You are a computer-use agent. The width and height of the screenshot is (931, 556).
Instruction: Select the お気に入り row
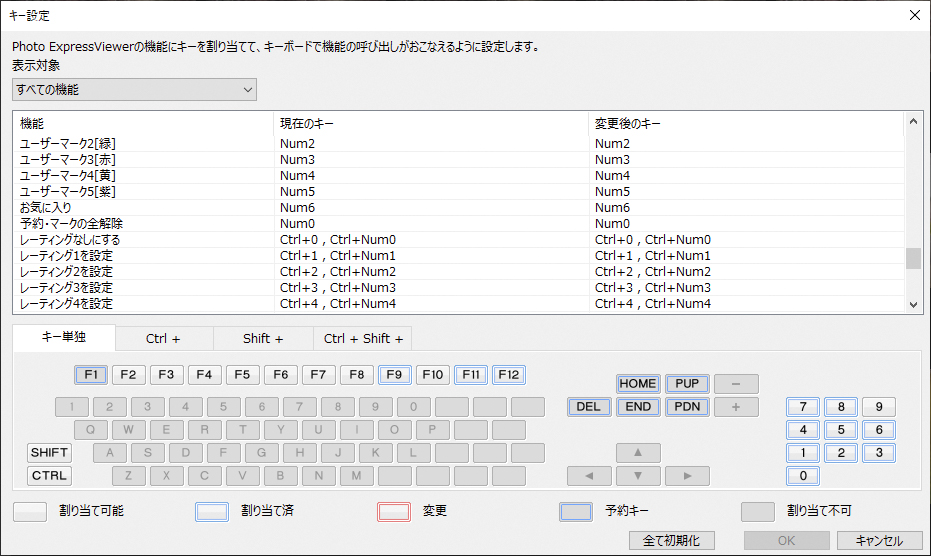click(x=458, y=208)
